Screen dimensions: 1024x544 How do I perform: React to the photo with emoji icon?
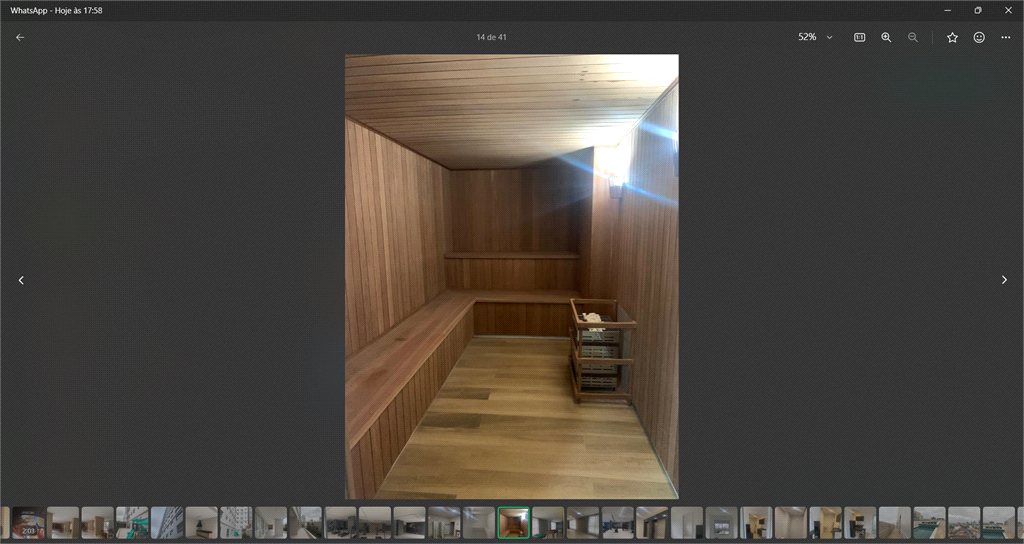(979, 37)
